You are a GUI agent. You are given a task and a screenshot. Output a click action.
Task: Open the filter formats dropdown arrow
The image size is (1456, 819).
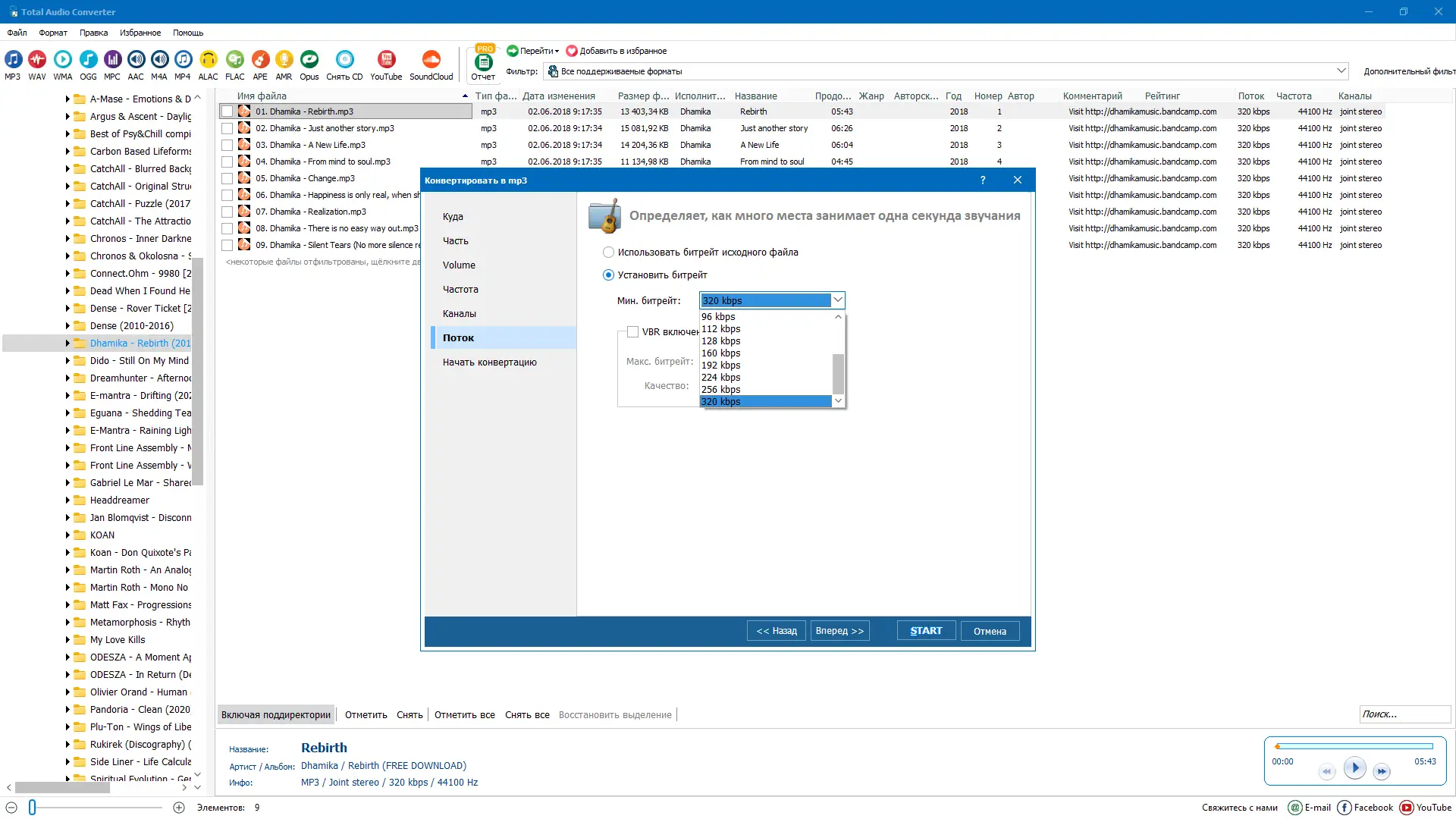tap(1341, 71)
